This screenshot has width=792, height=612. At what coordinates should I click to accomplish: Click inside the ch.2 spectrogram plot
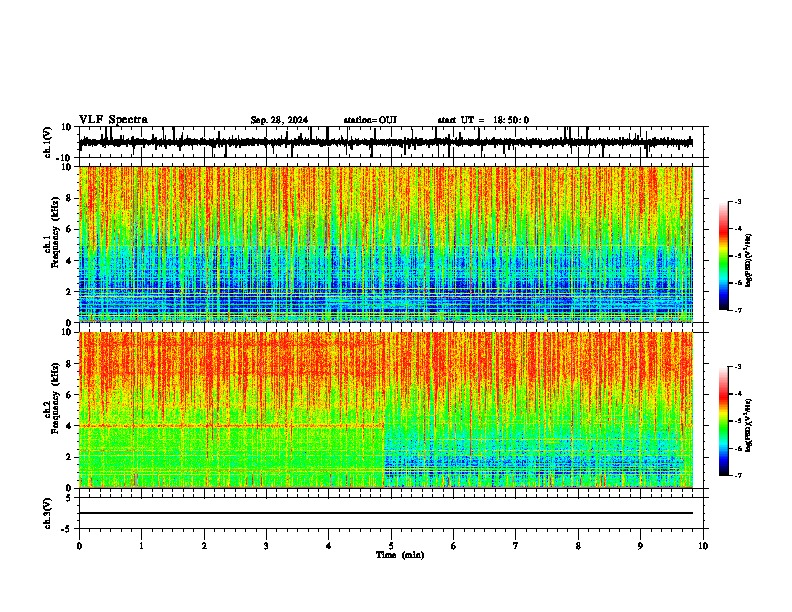point(386,410)
